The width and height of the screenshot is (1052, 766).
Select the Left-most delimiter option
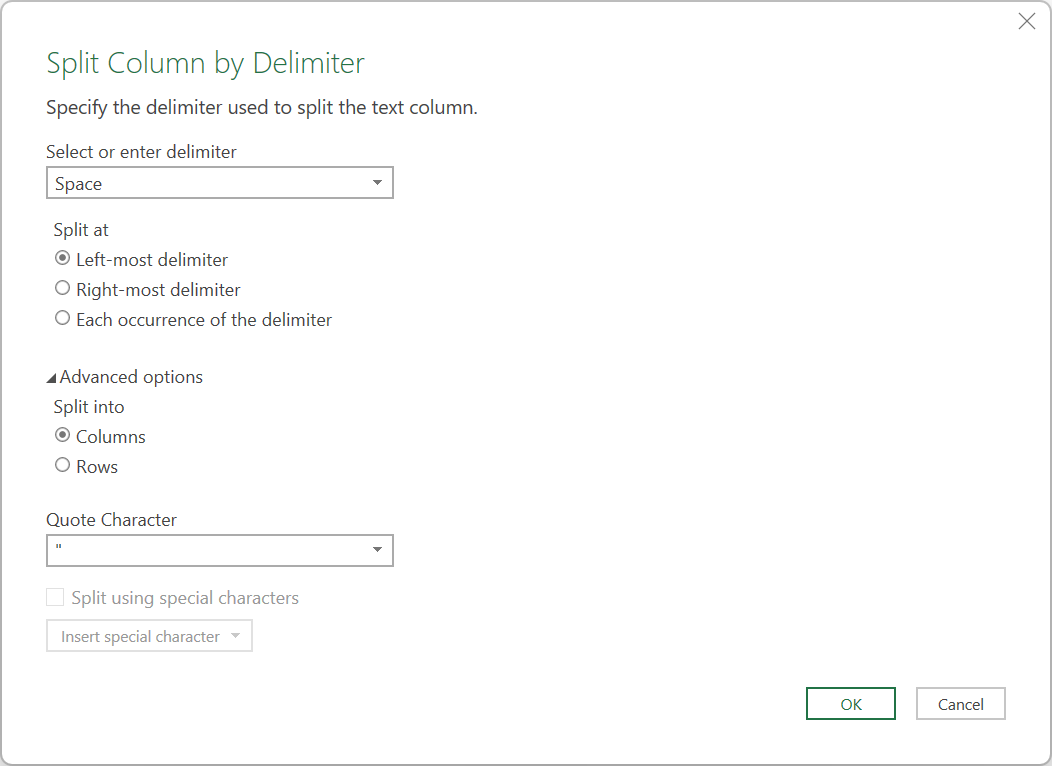click(62, 258)
